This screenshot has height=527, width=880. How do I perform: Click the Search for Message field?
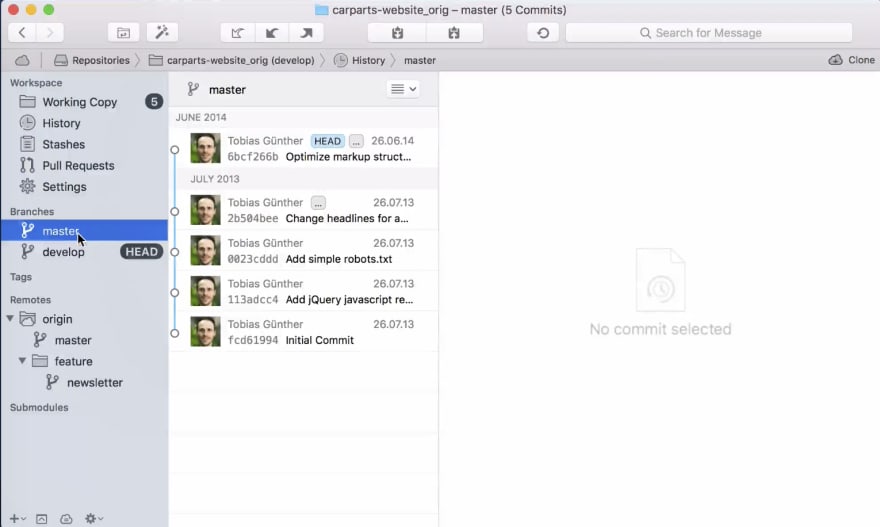click(708, 33)
